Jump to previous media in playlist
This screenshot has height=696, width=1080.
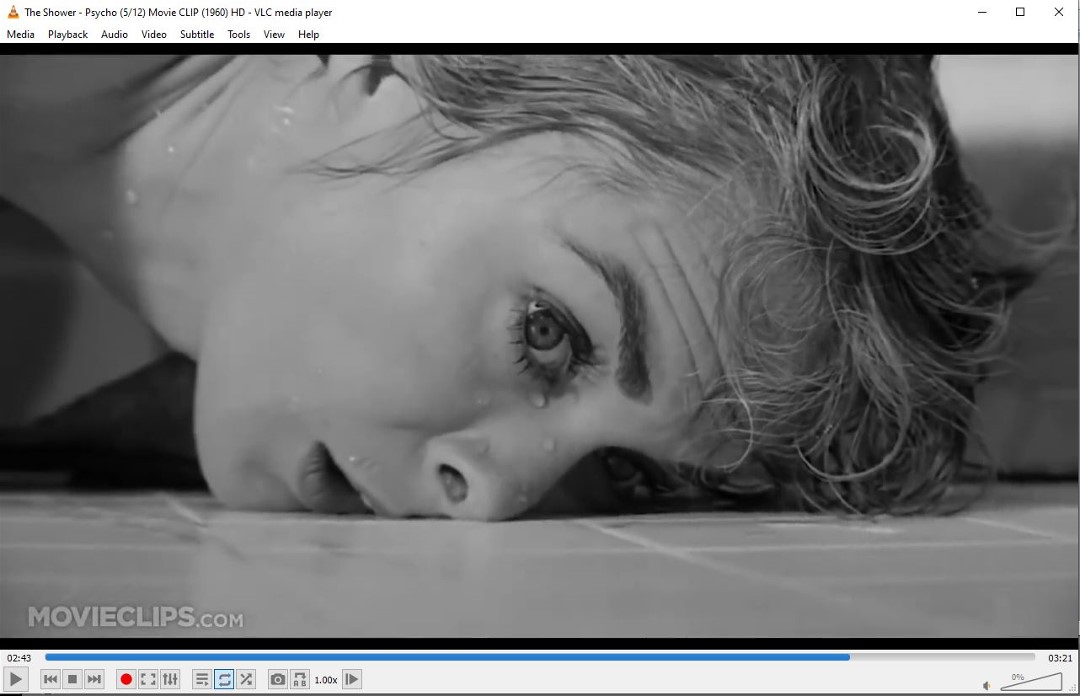(50, 679)
